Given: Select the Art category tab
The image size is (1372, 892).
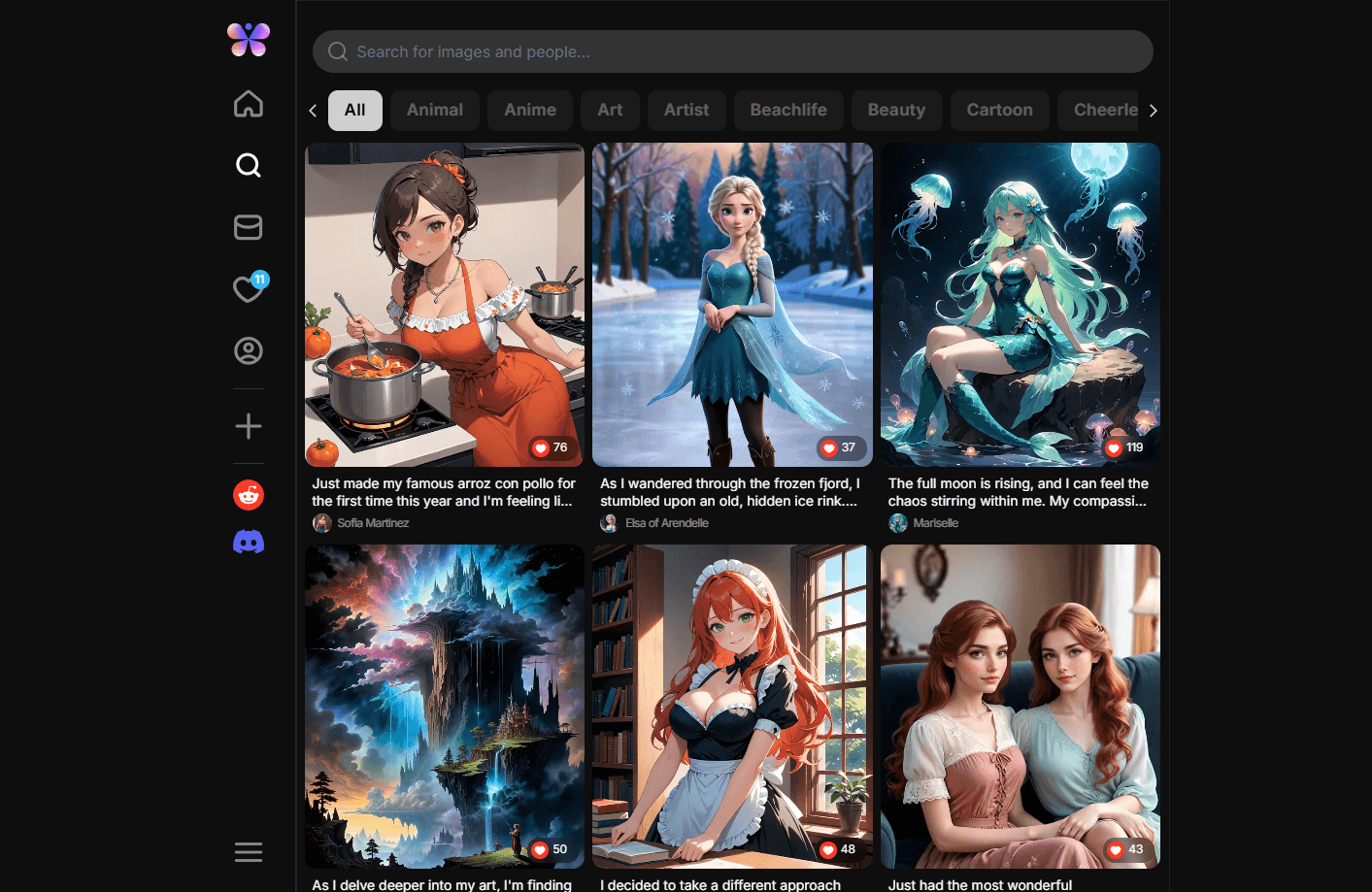Looking at the screenshot, I should point(610,111).
